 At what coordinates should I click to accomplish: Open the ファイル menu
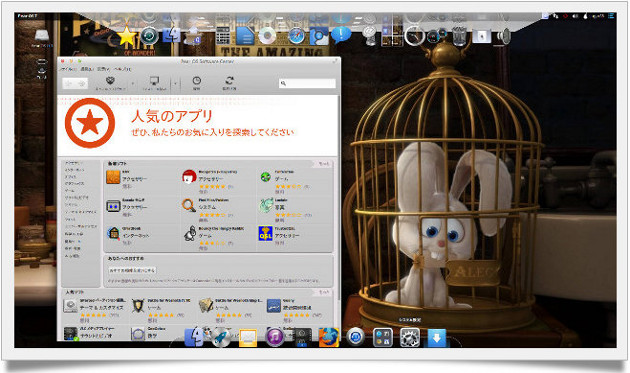(68, 69)
